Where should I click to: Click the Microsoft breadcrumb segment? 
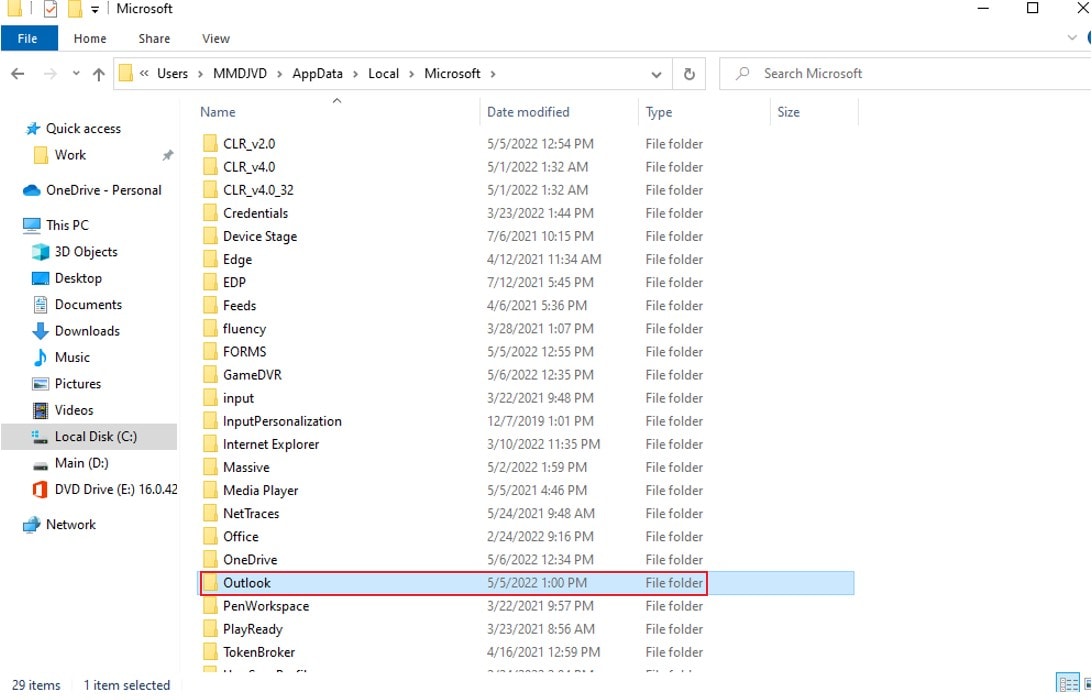(x=452, y=74)
